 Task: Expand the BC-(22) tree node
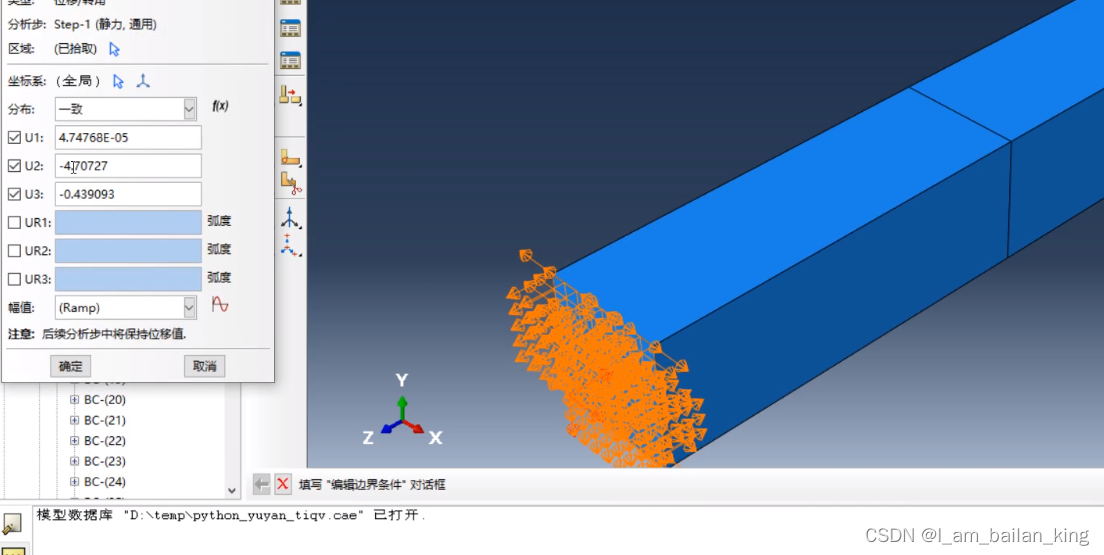coord(75,441)
